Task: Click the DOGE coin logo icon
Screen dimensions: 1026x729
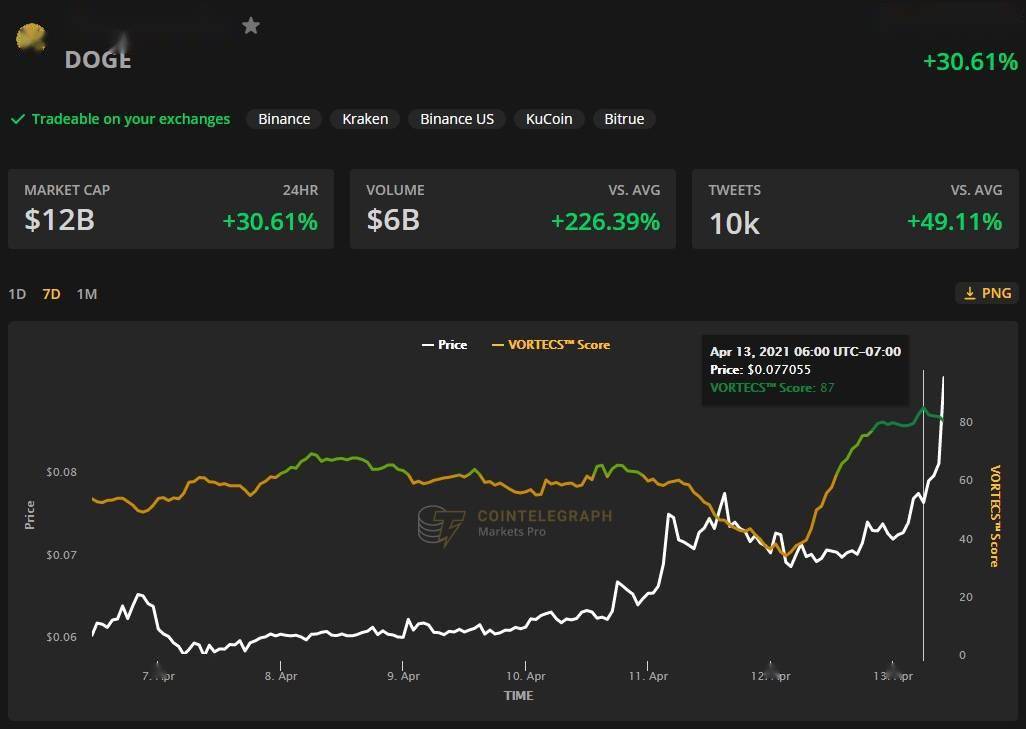Action: (31, 38)
